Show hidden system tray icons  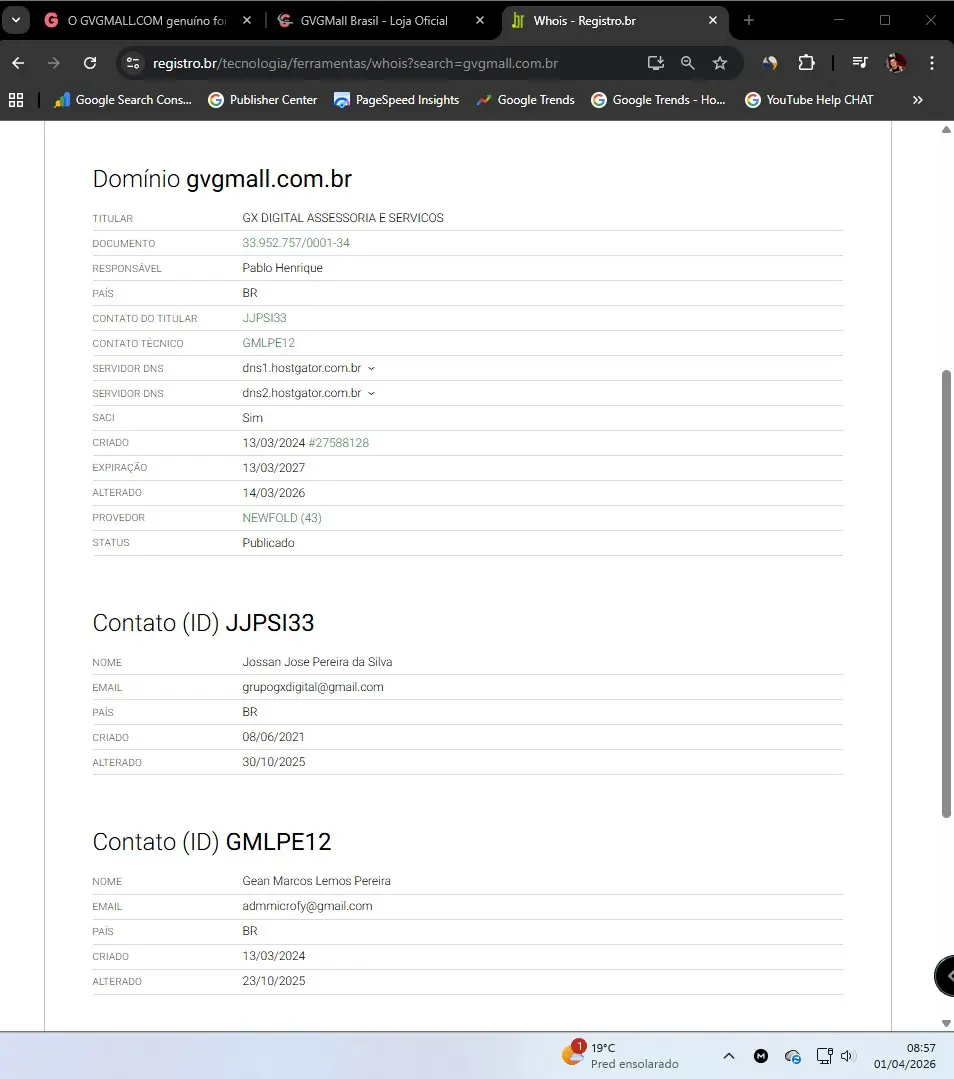coord(729,1056)
